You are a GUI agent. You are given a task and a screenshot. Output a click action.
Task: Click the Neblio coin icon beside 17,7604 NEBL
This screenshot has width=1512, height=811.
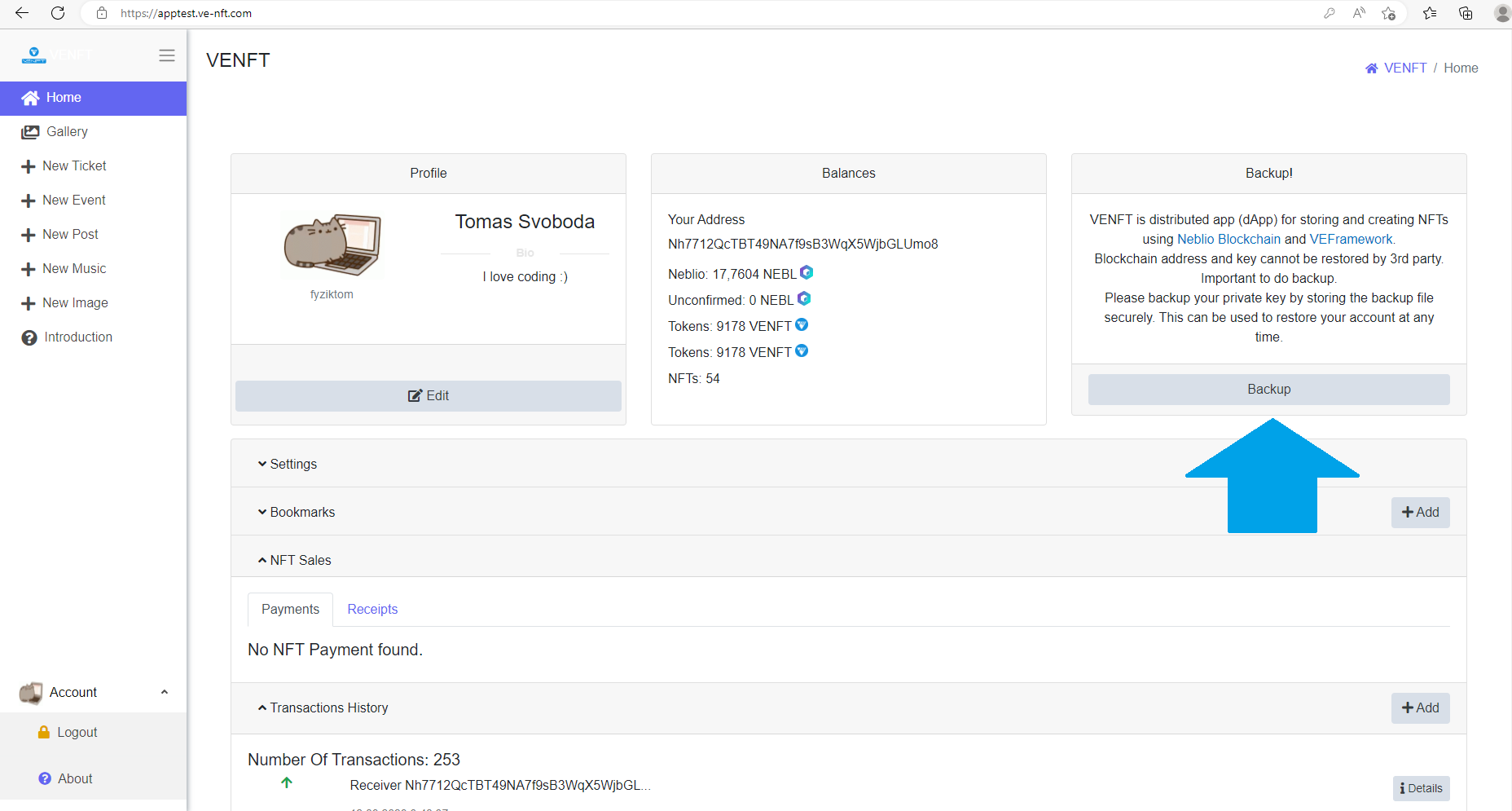tap(807, 272)
